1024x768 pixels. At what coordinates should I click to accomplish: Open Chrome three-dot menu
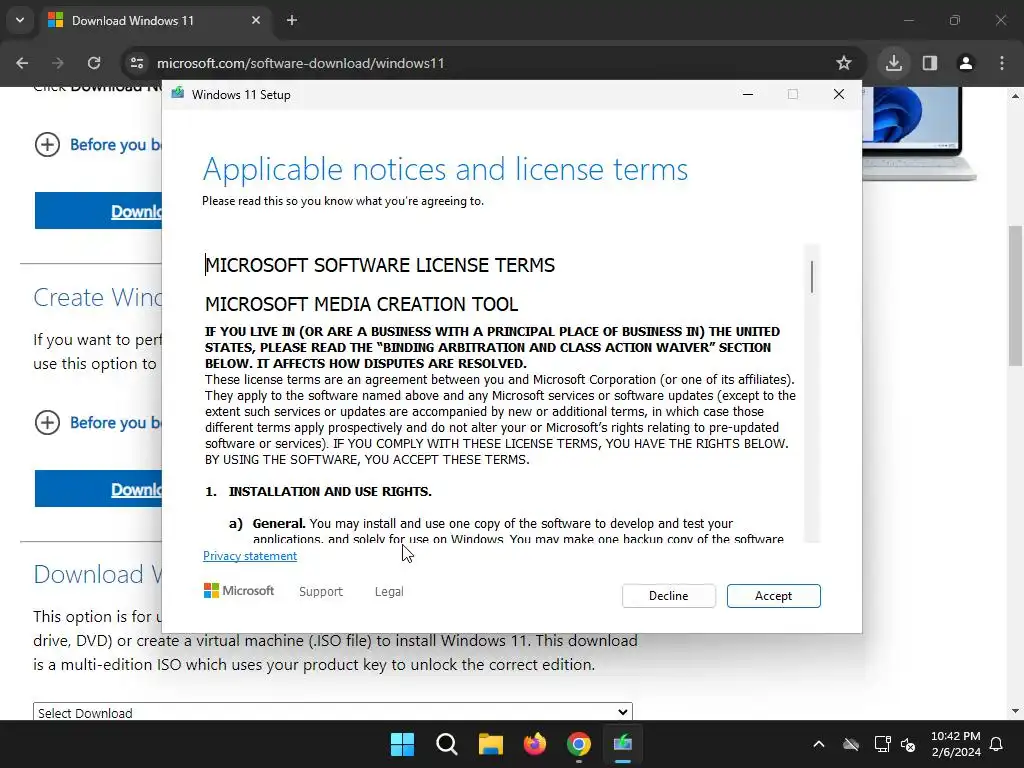[1002, 63]
